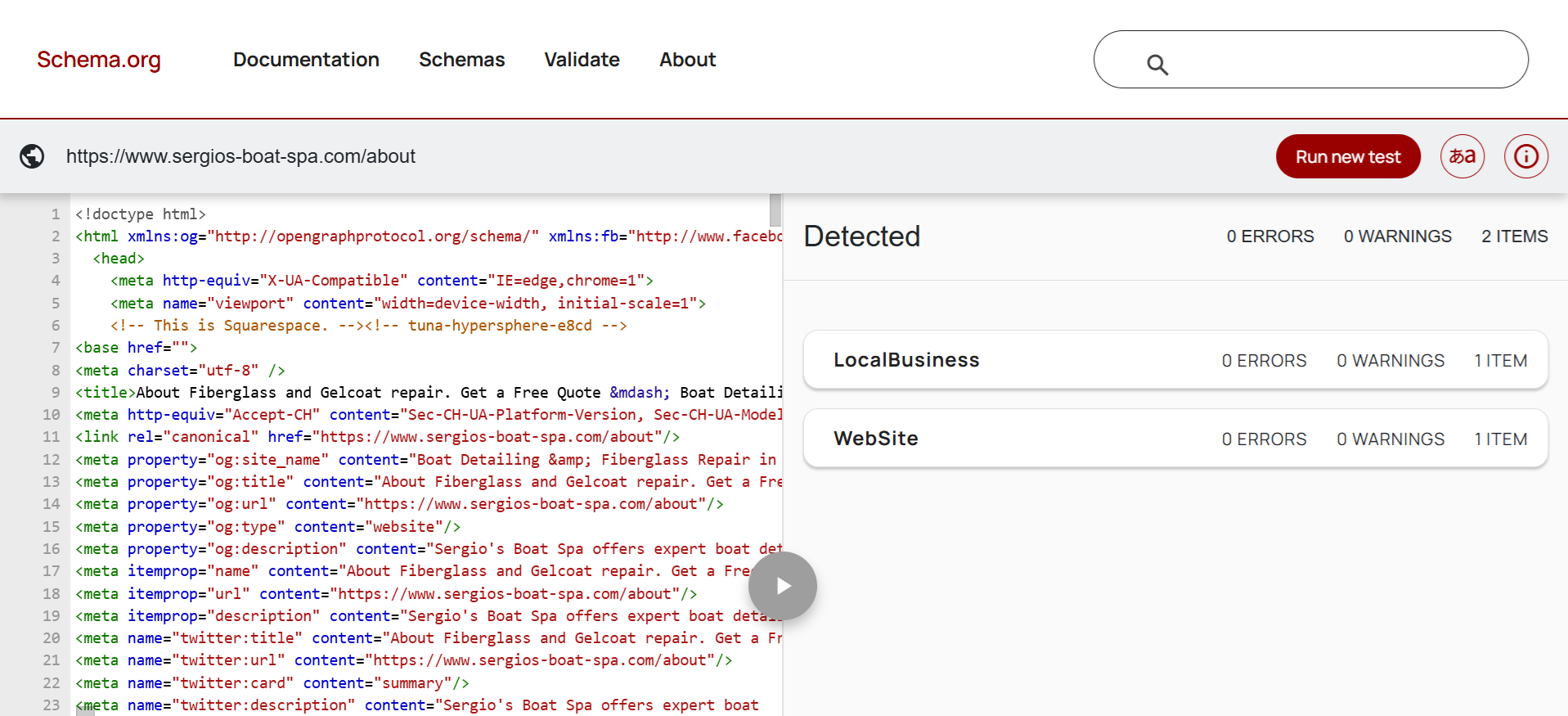
Task: Open the info circle icon
Action: (1525, 156)
